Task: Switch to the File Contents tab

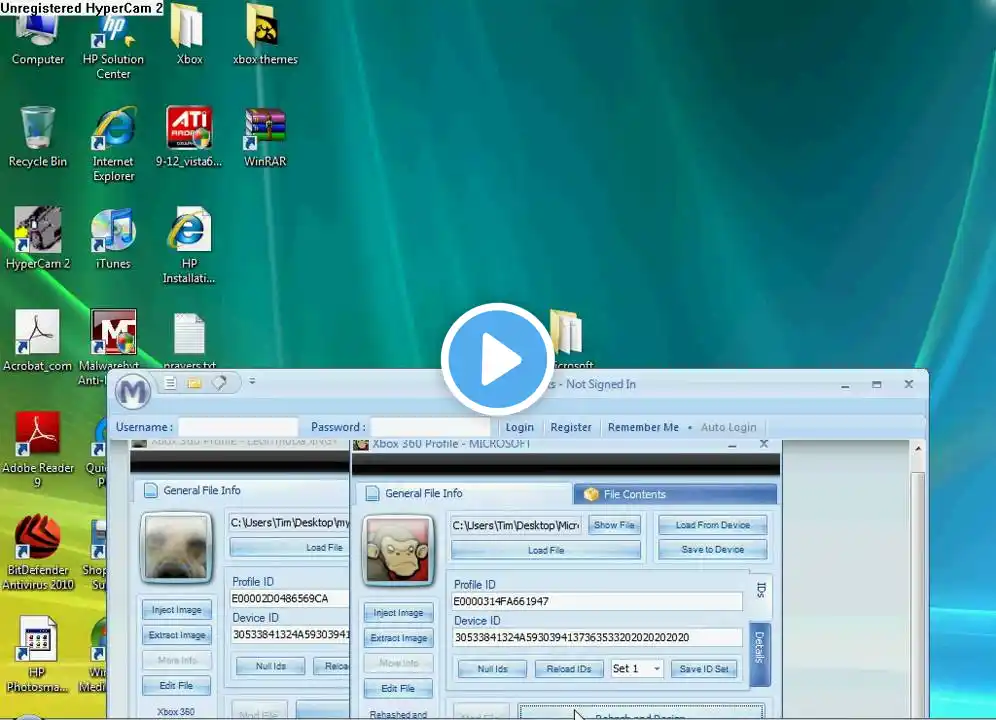Action: click(x=675, y=494)
